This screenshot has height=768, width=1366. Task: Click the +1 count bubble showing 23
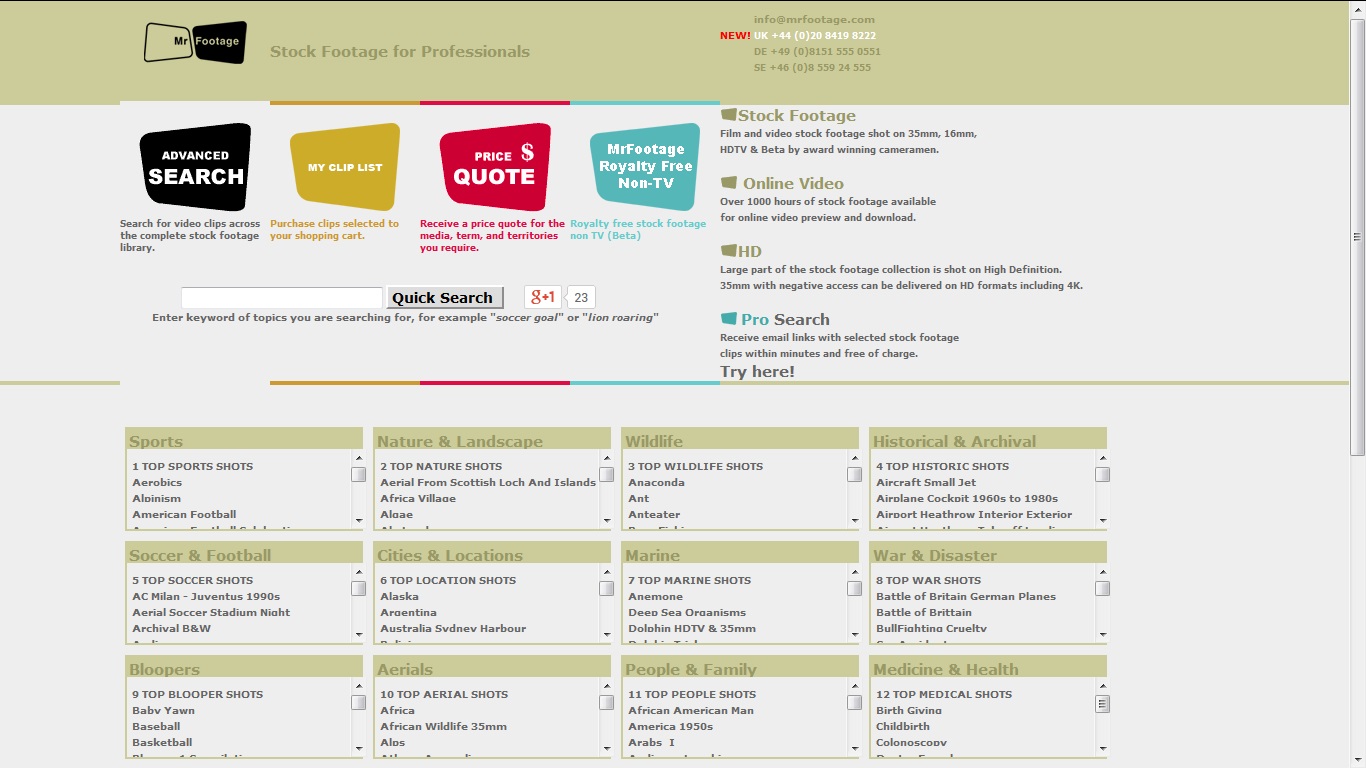coord(581,297)
